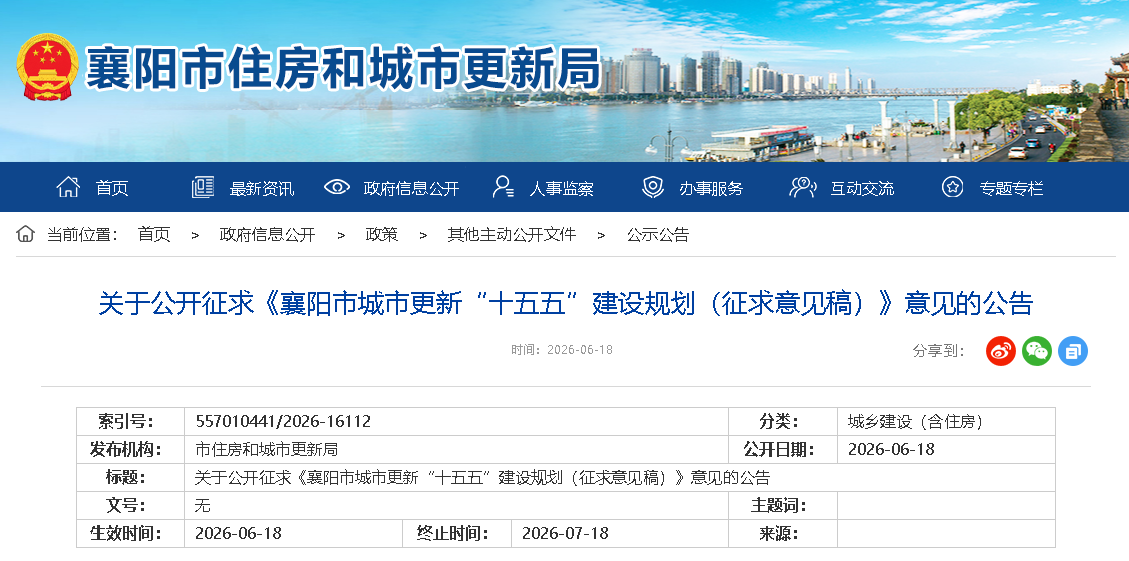Click the 来源 label
The height and width of the screenshot is (561, 1129).
coord(778,534)
